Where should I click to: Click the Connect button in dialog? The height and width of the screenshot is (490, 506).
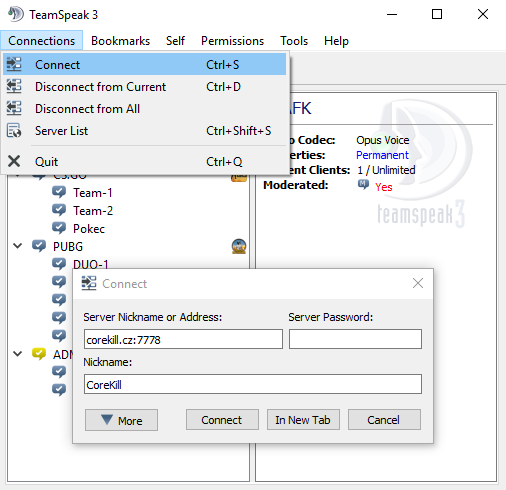(x=222, y=420)
